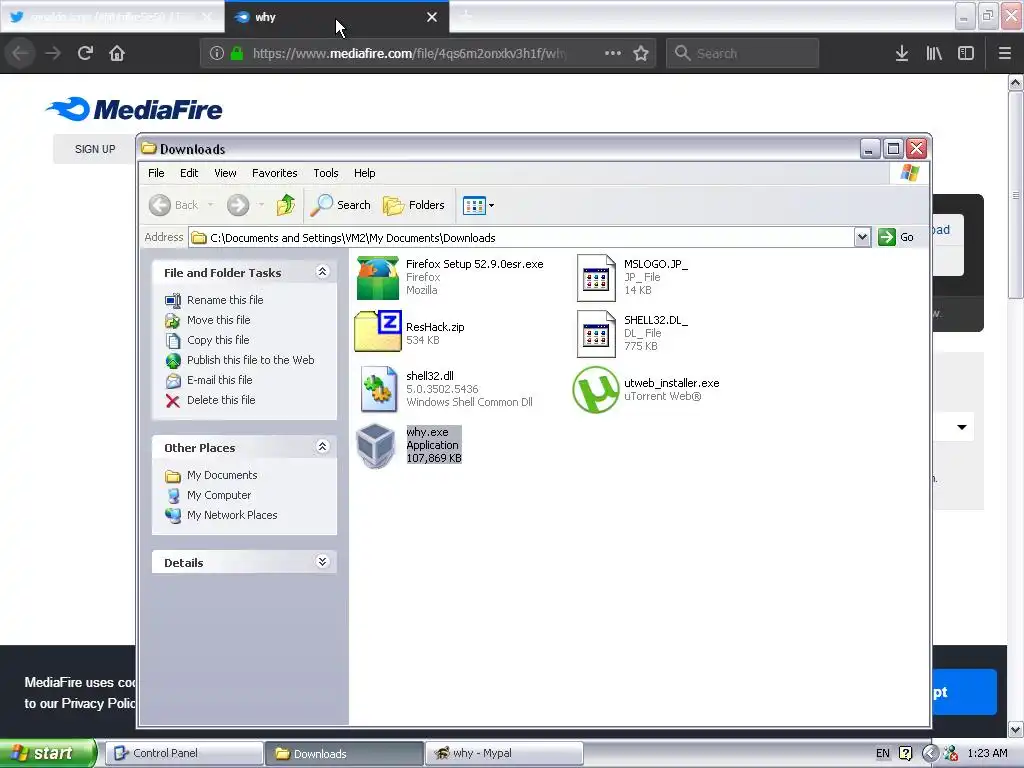Click the browser forward arrow
Screen dimensions: 1024x768
(53, 53)
